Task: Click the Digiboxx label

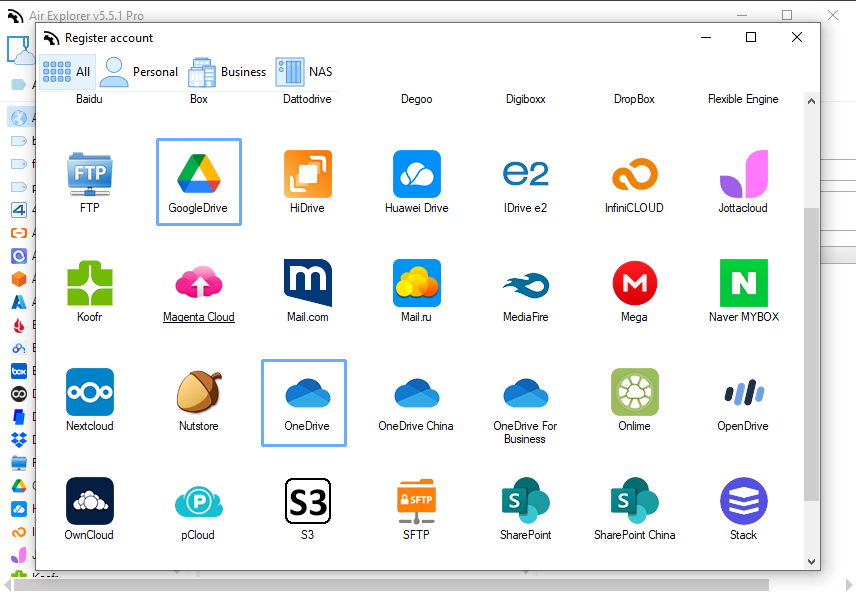Action: point(526,99)
